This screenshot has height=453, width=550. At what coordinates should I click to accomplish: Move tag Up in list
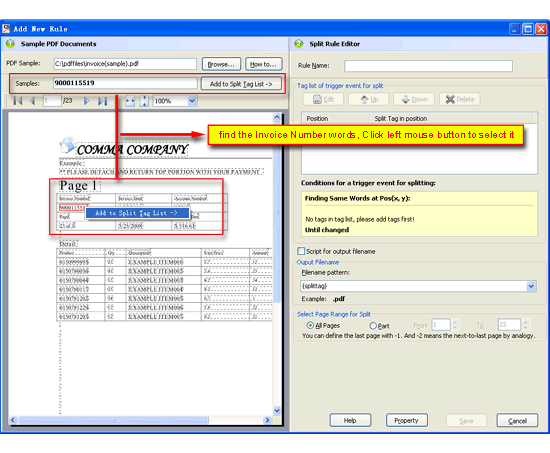tap(369, 99)
